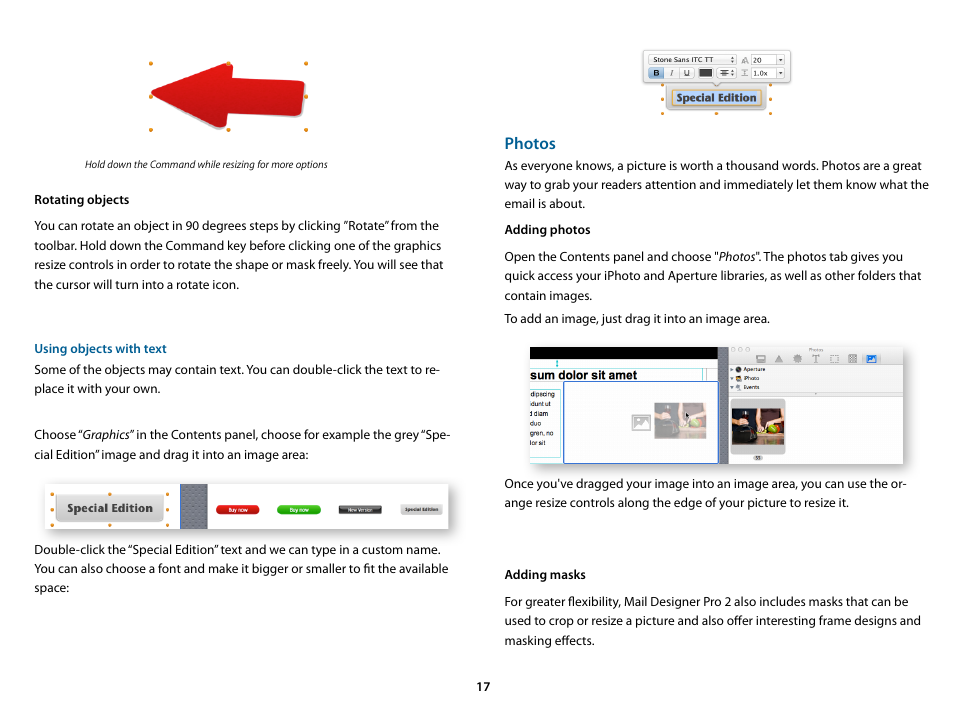
Task: Click the blue 'Photos' section heading
Action: coord(530,144)
